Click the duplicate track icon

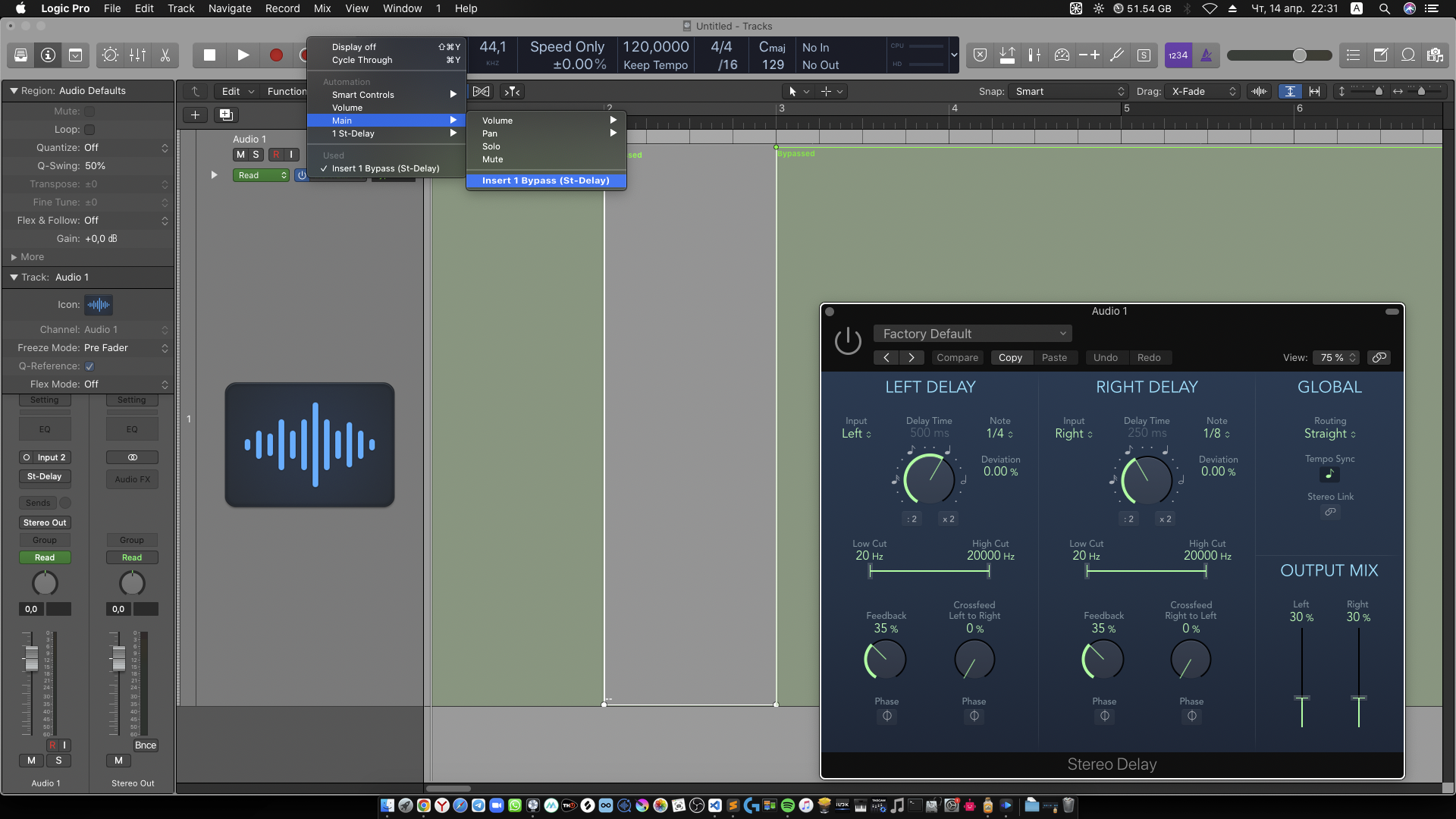pyautogui.click(x=225, y=115)
